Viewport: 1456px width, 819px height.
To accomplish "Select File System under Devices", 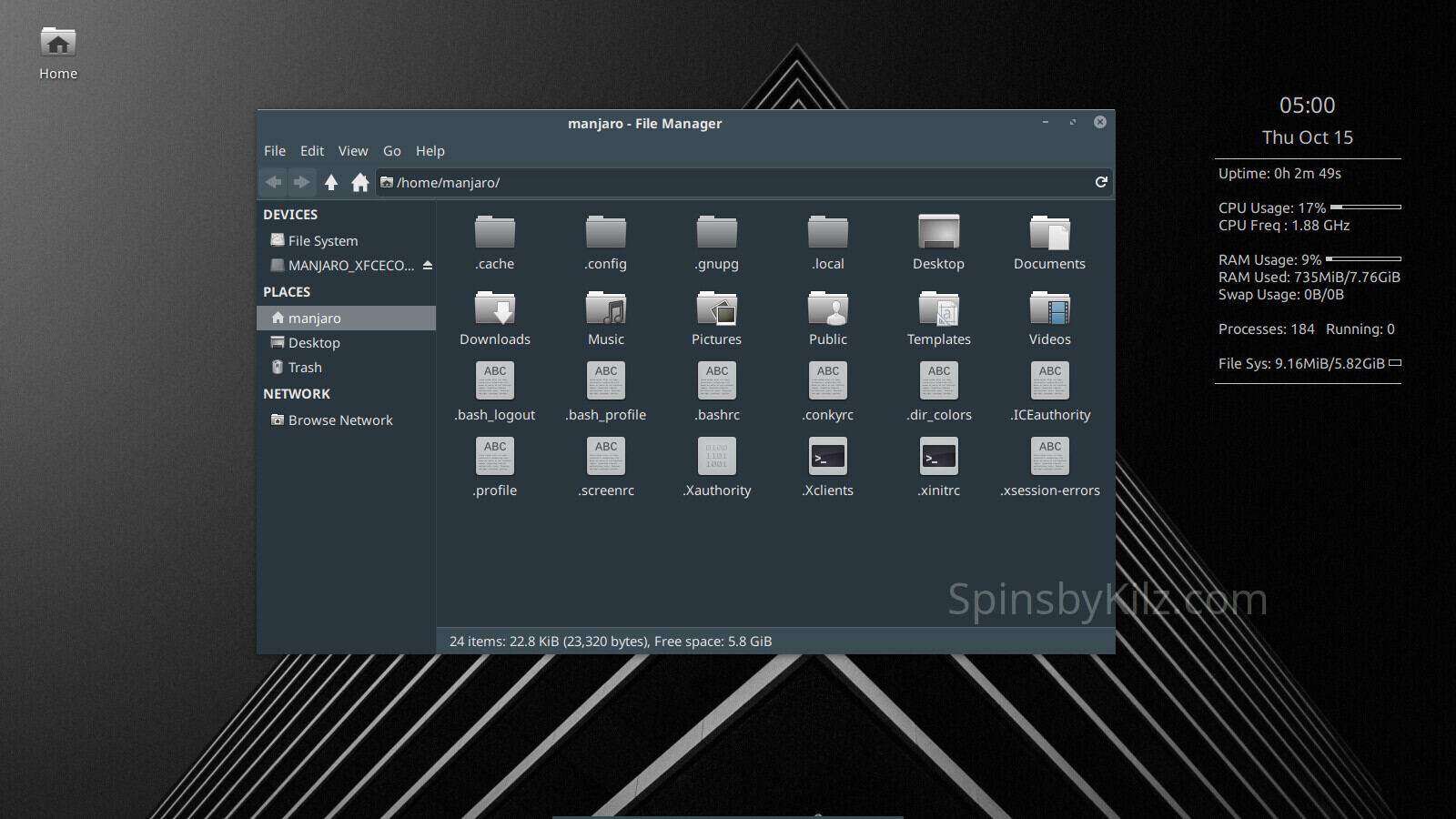I will click(x=322, y=241).
